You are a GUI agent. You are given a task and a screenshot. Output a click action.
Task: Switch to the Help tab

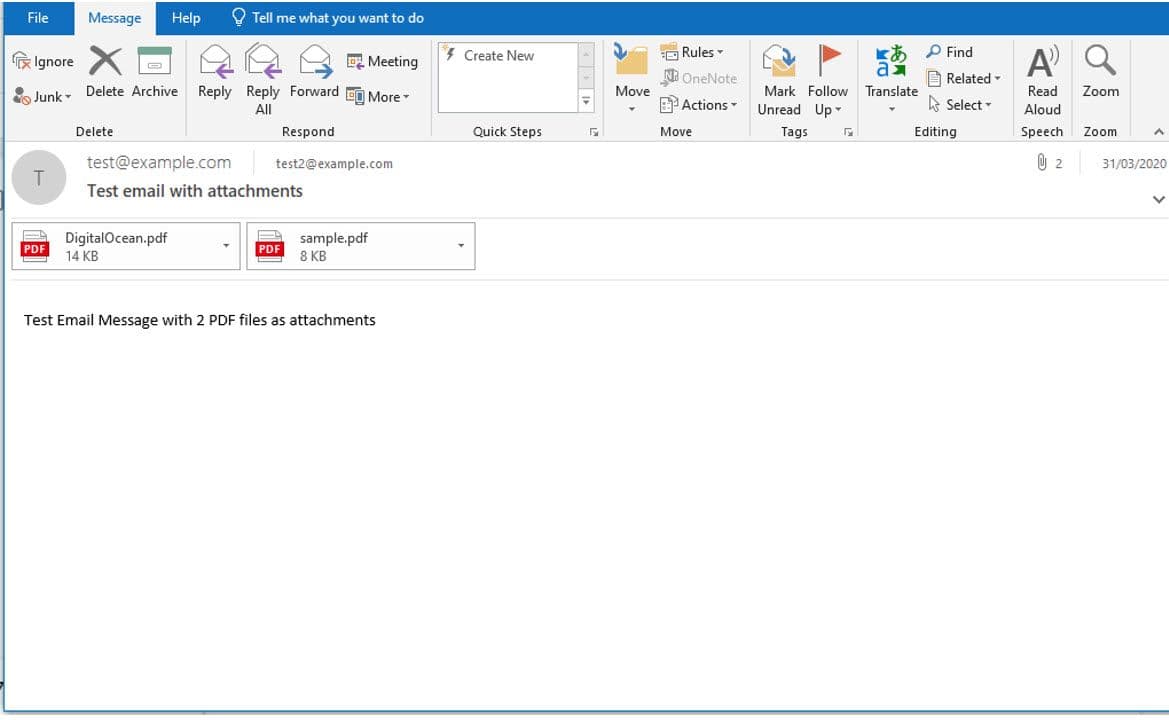tap(186, 18)
